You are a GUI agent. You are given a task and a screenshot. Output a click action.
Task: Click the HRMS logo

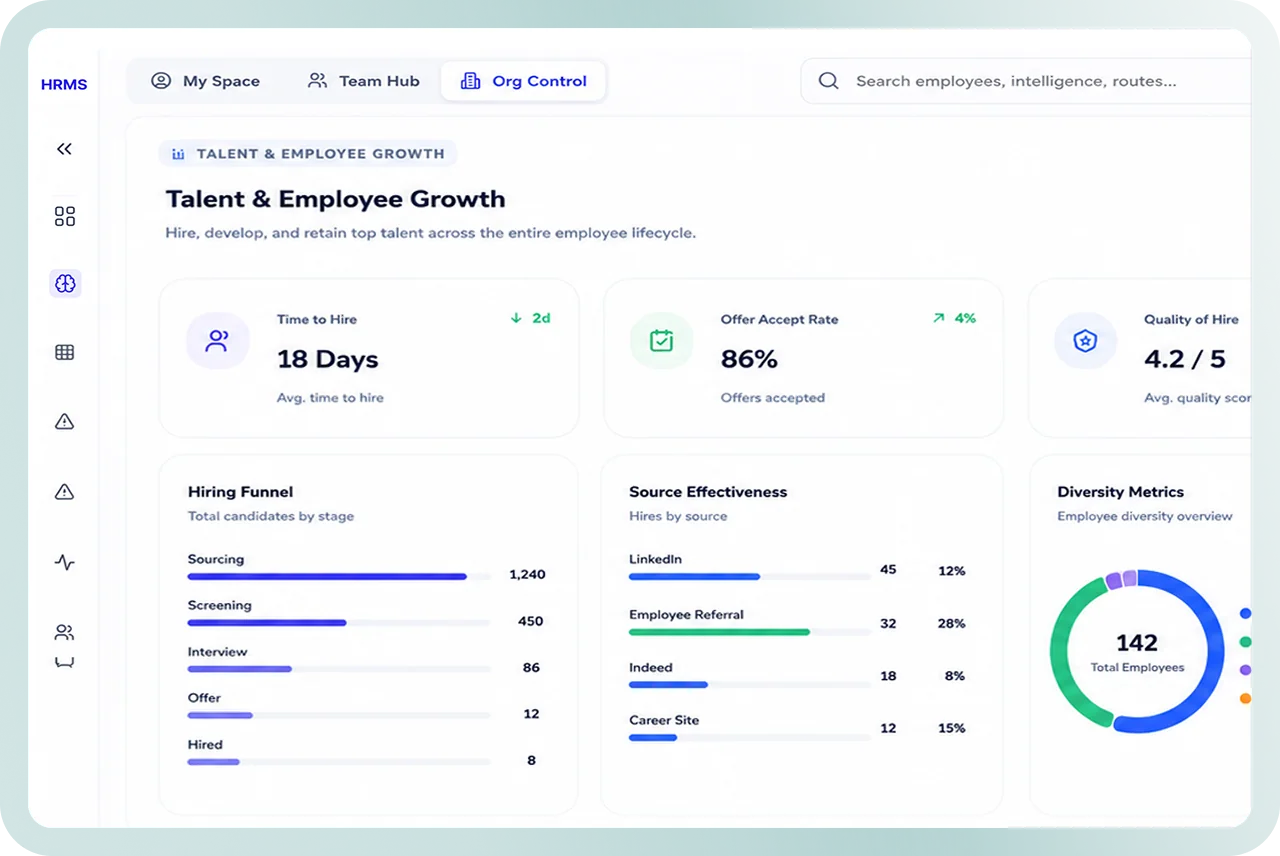pos(64,85)
